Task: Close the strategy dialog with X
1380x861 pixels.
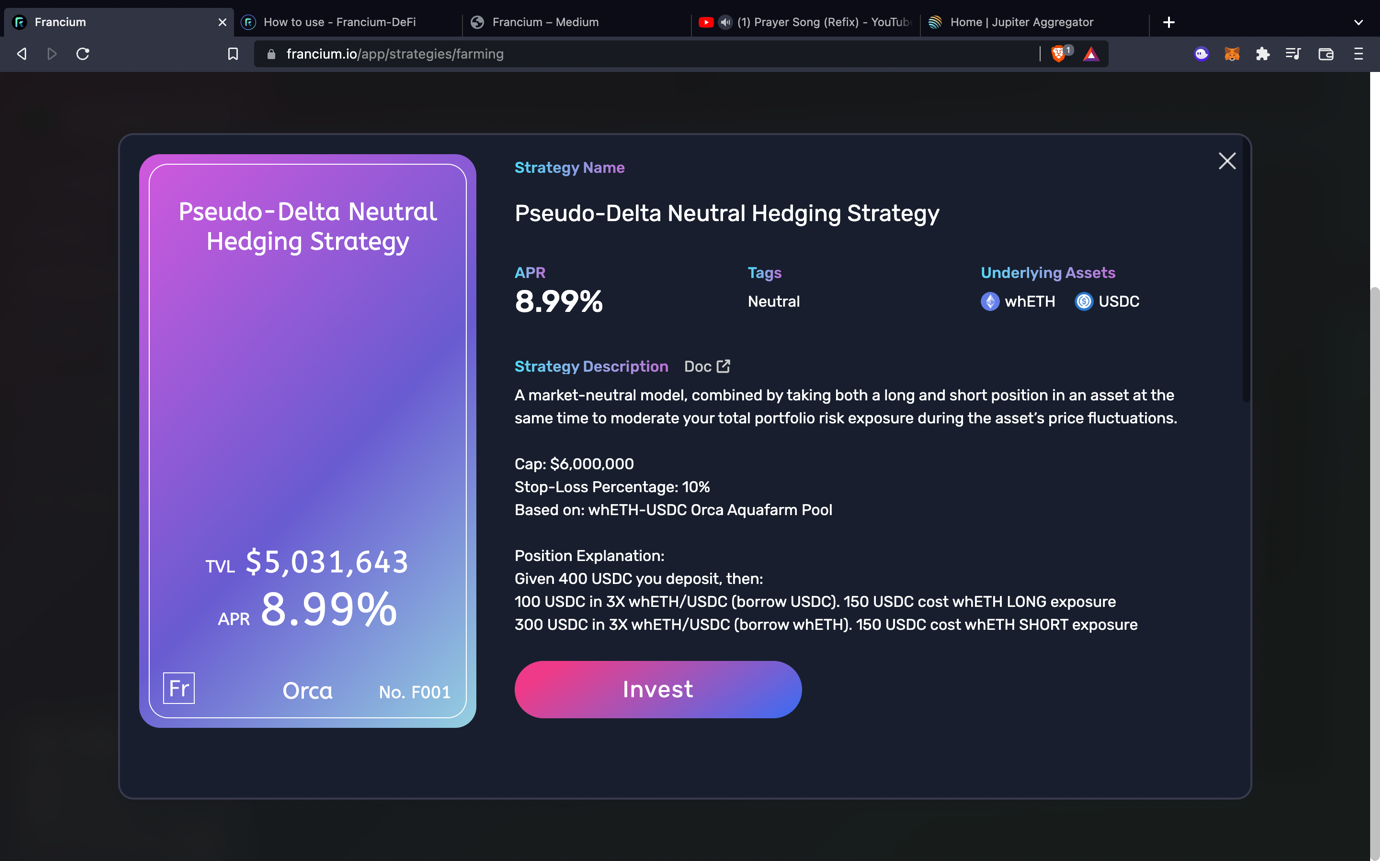Action: (1227, 161)
